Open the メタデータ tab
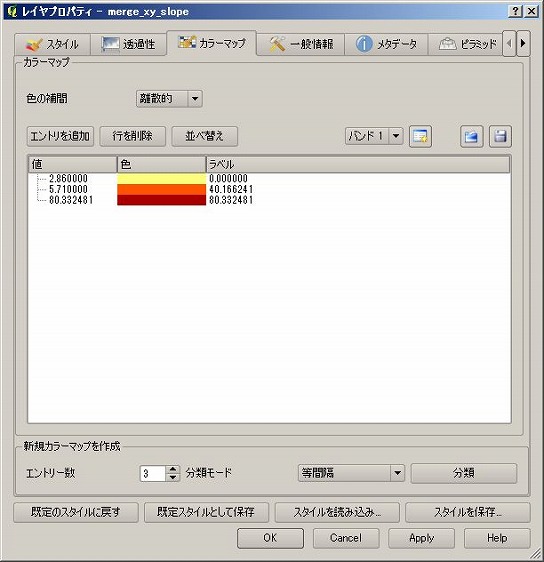 click(x=386, y=44)
